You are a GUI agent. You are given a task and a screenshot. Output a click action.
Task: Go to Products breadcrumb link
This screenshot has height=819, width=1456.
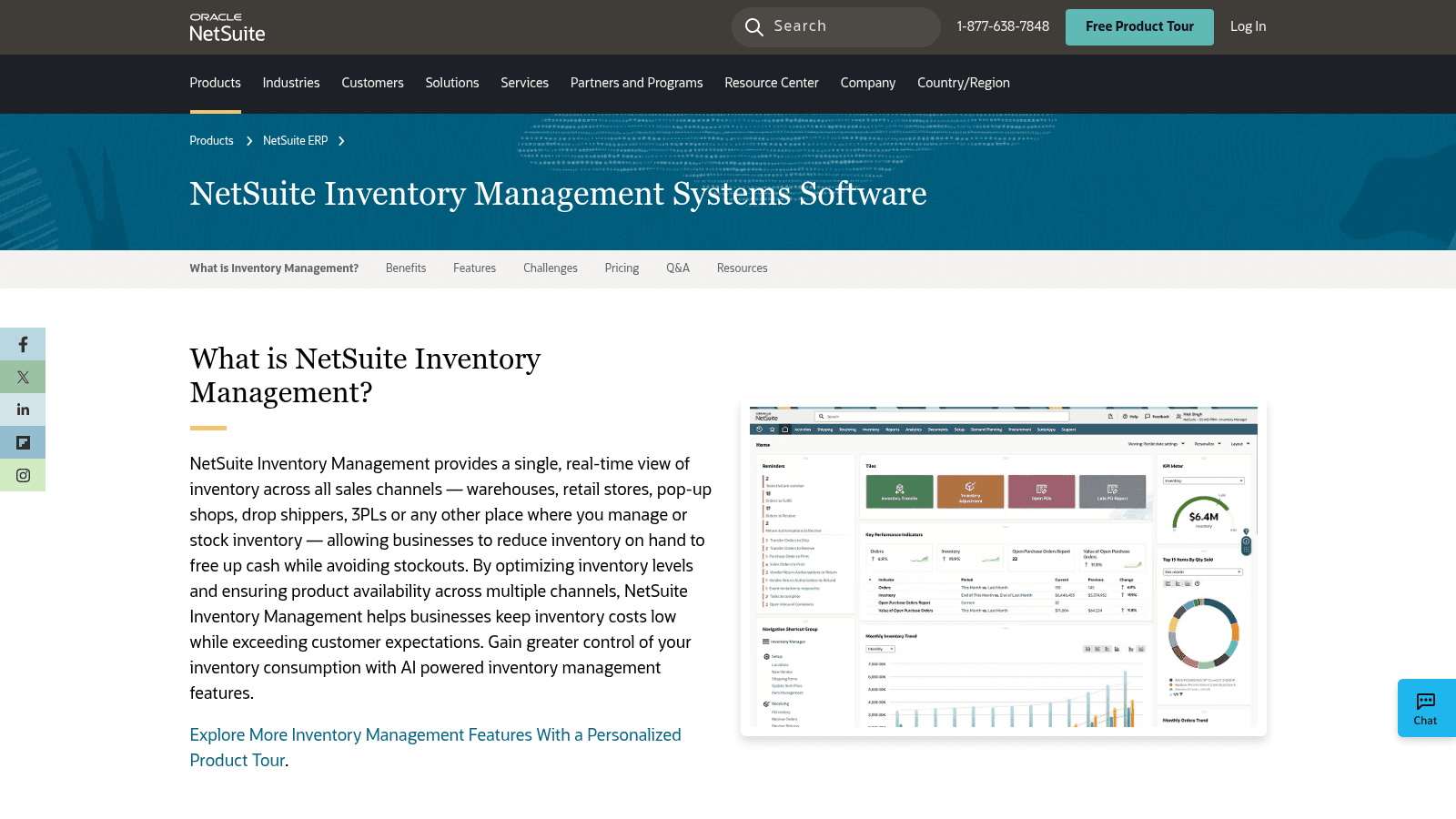pyautogui.click(x=211, y=141)
